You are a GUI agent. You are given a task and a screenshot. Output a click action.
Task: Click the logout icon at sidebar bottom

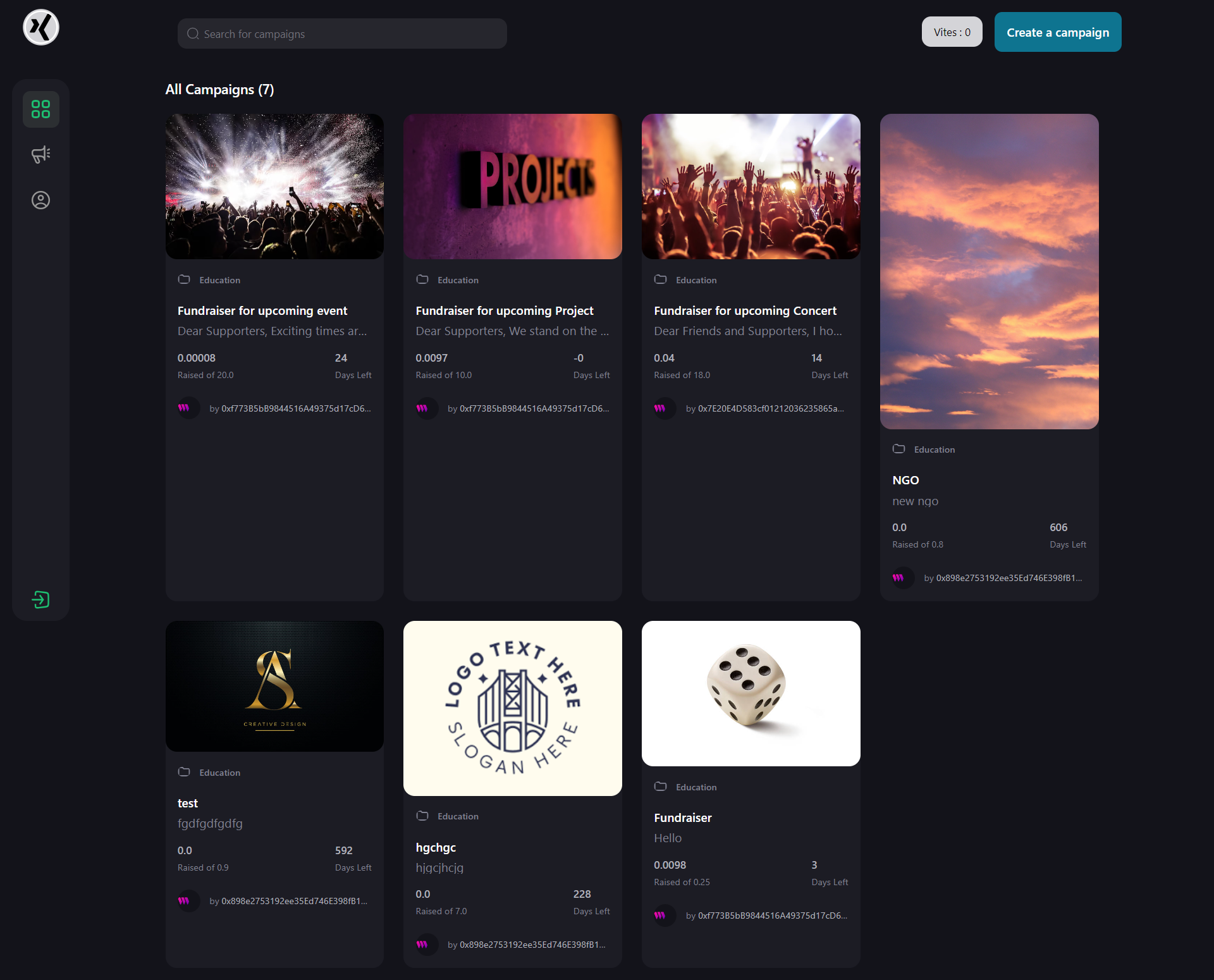[x=40, y=599]
